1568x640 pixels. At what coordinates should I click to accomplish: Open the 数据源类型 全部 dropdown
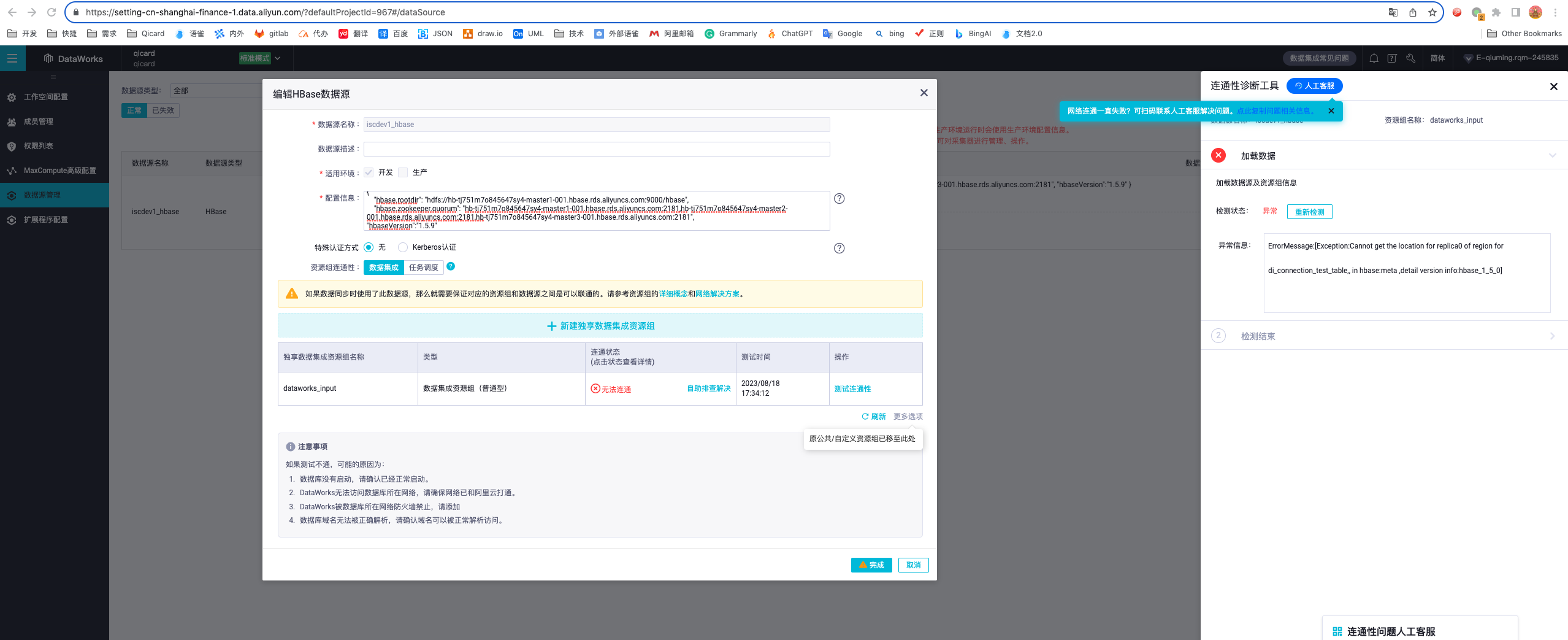point(216,90)
